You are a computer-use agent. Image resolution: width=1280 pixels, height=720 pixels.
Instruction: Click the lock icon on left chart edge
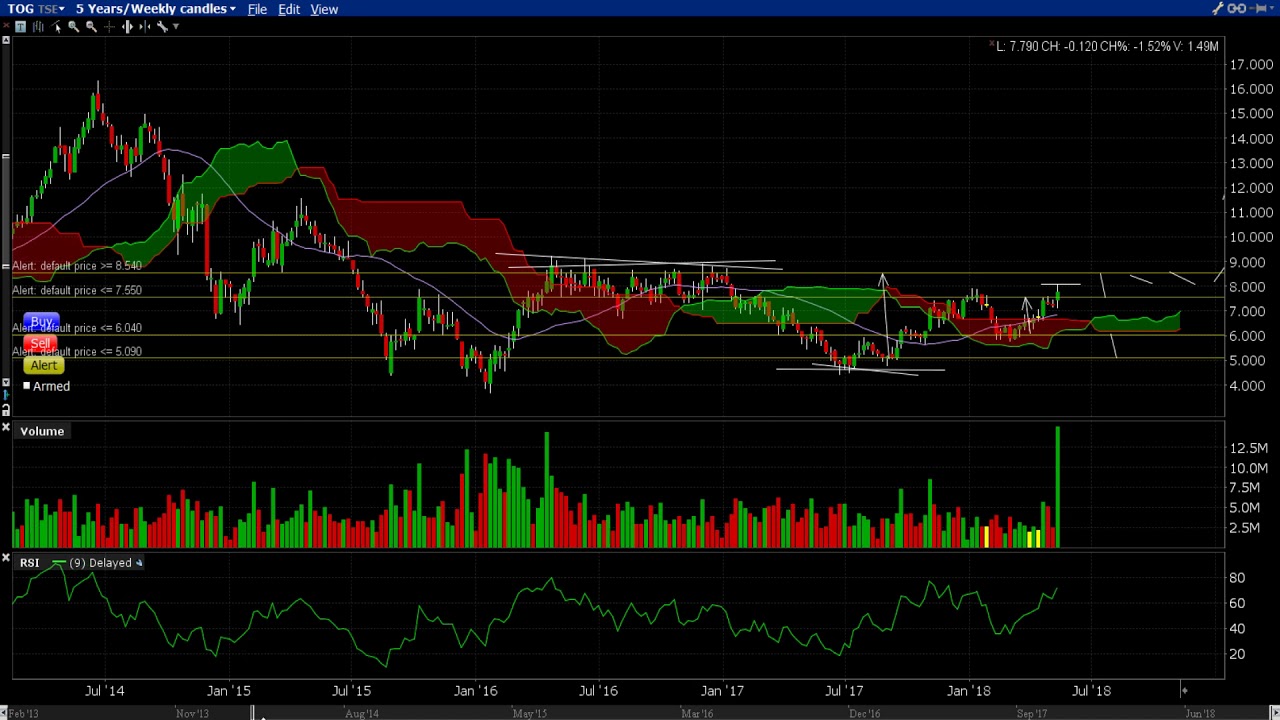6,410
